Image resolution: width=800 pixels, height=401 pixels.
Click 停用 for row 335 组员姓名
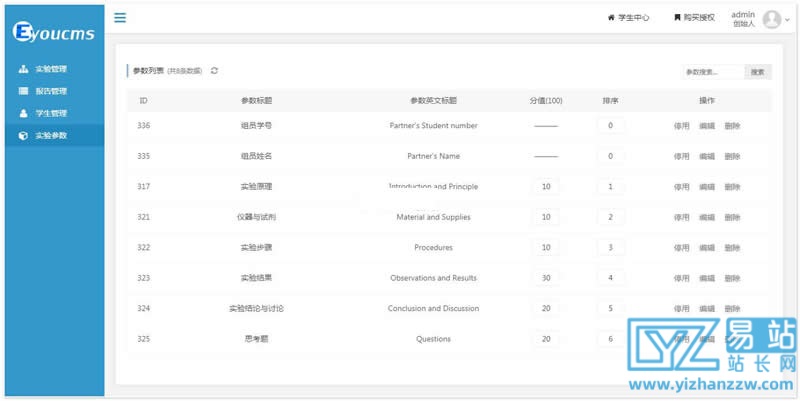(x=681, y=156)
